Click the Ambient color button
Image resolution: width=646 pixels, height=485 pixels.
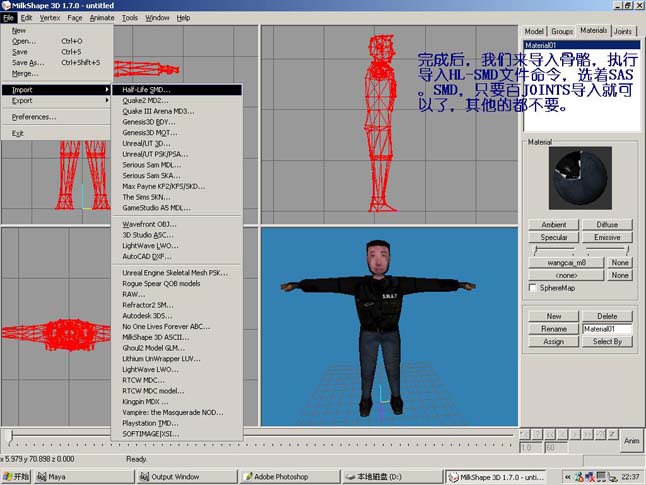click(x=554, y=225)
